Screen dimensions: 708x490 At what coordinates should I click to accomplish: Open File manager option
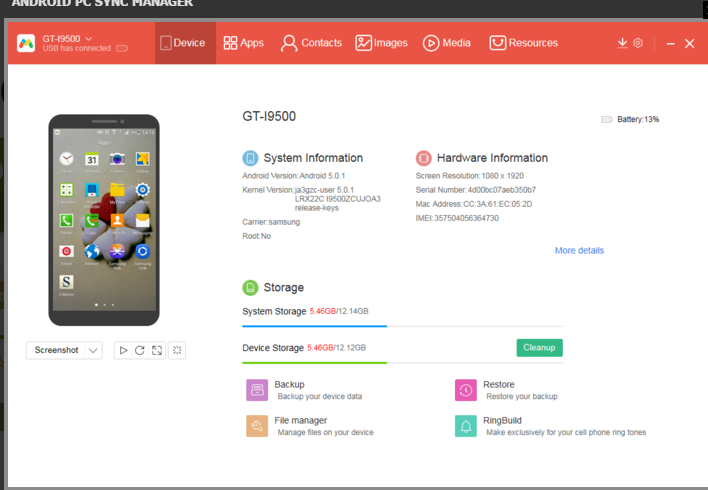tap(311, 426)
